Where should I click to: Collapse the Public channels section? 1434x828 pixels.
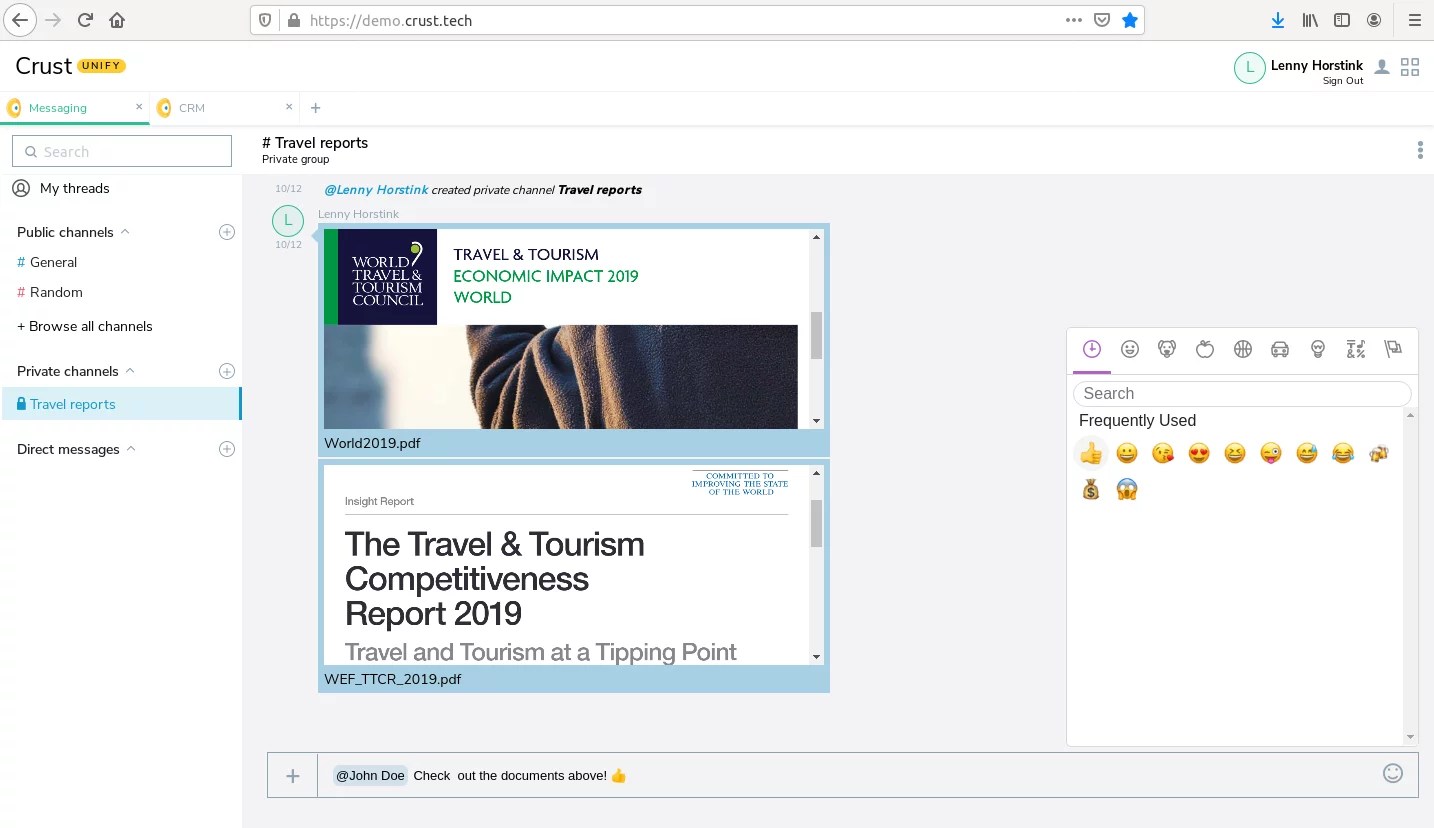coord(124,231)
